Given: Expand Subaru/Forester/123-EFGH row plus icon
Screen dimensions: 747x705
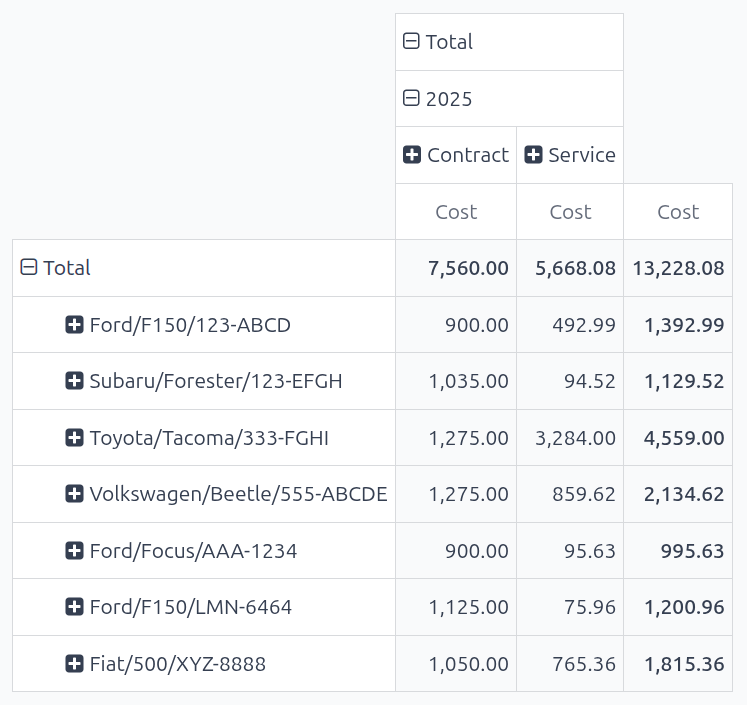Looking at the screenshot, I should (x=74, y=381).
